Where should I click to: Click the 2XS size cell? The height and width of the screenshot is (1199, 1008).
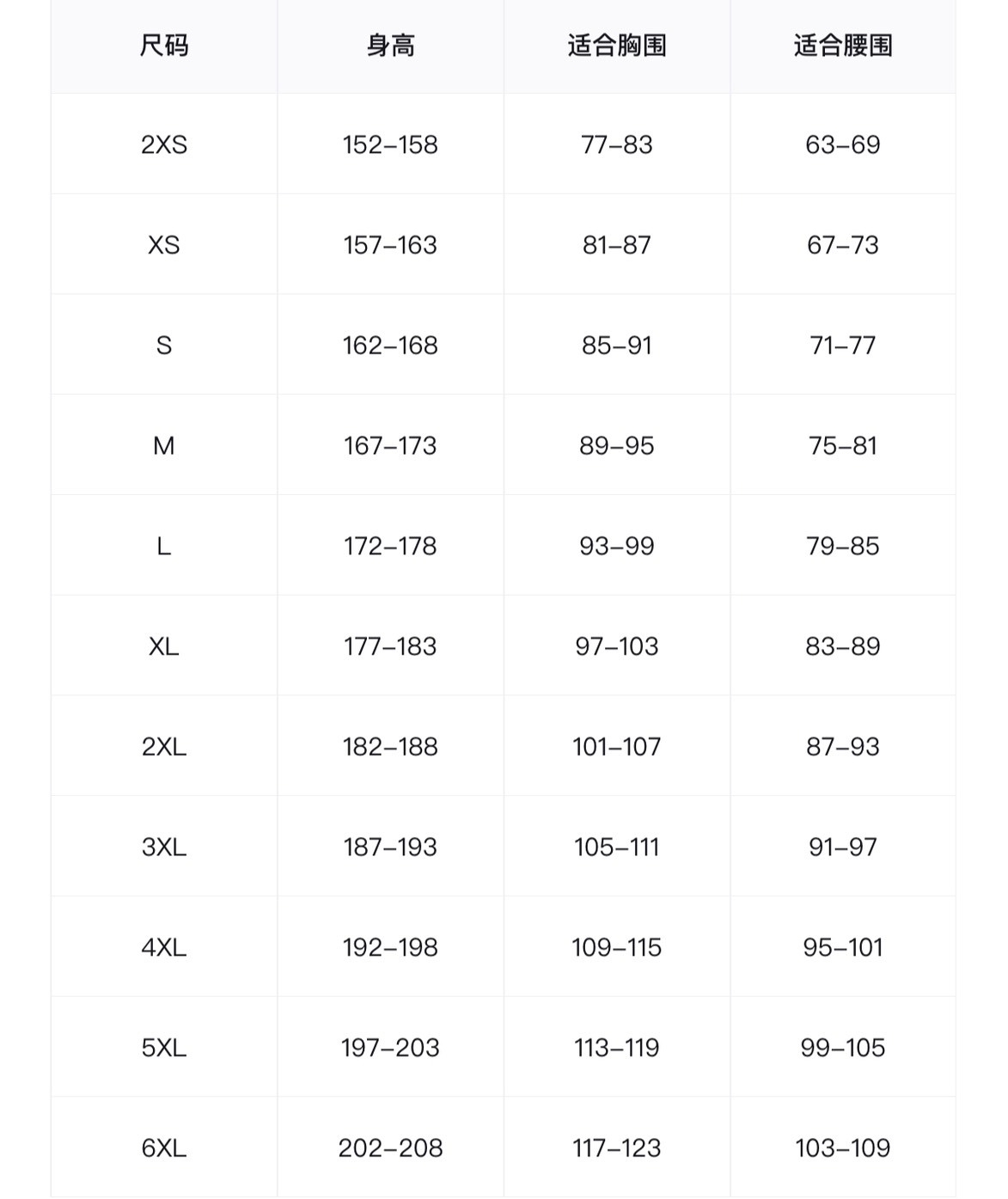164,144
